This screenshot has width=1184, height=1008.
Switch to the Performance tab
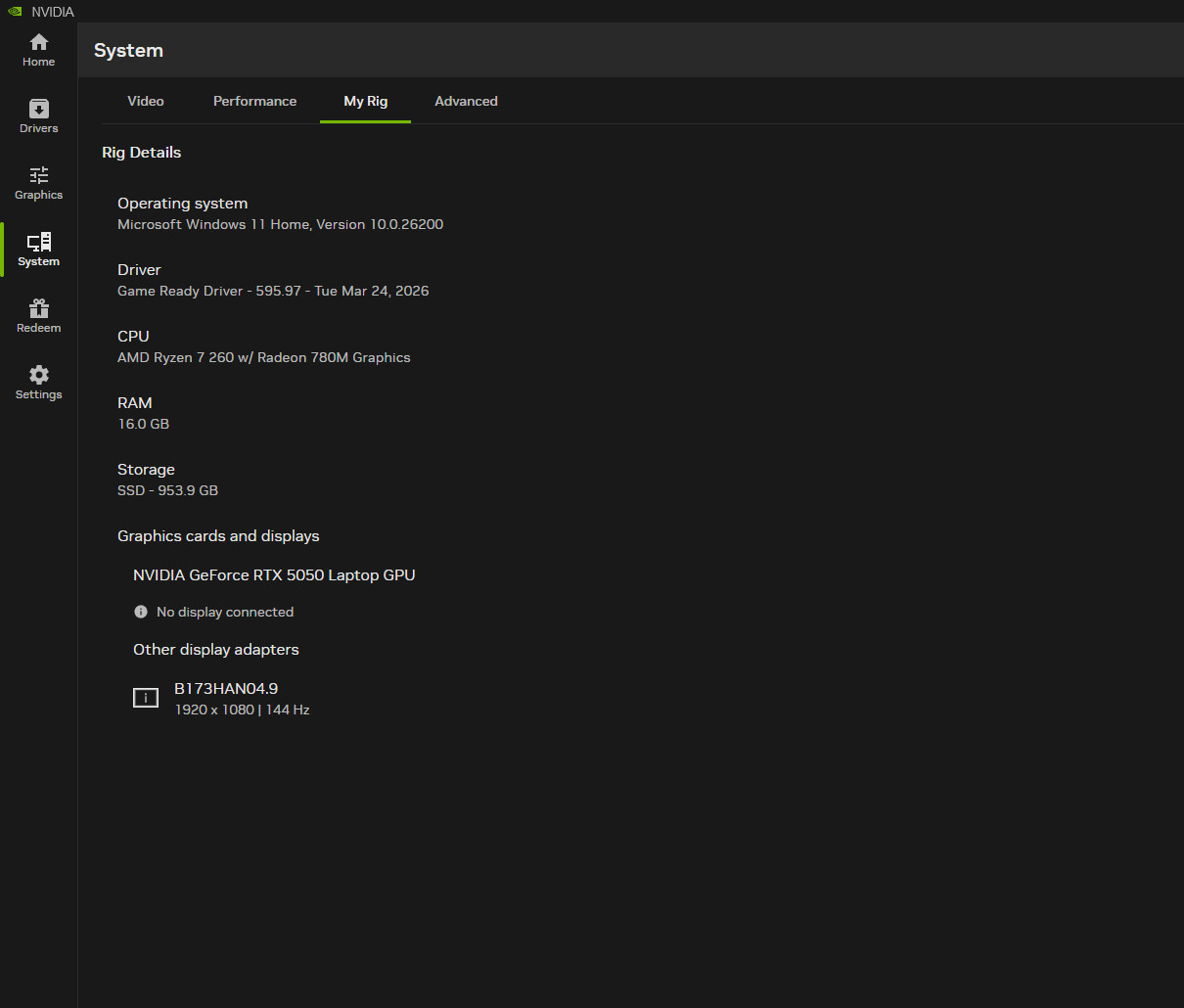(x=254, y=101)
